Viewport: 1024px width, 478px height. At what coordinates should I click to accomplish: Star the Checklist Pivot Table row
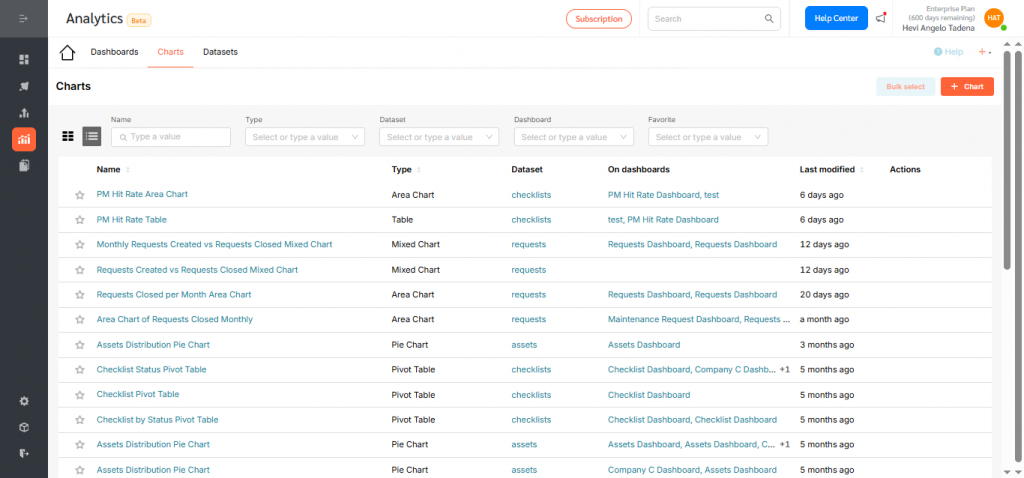[79, 395]
